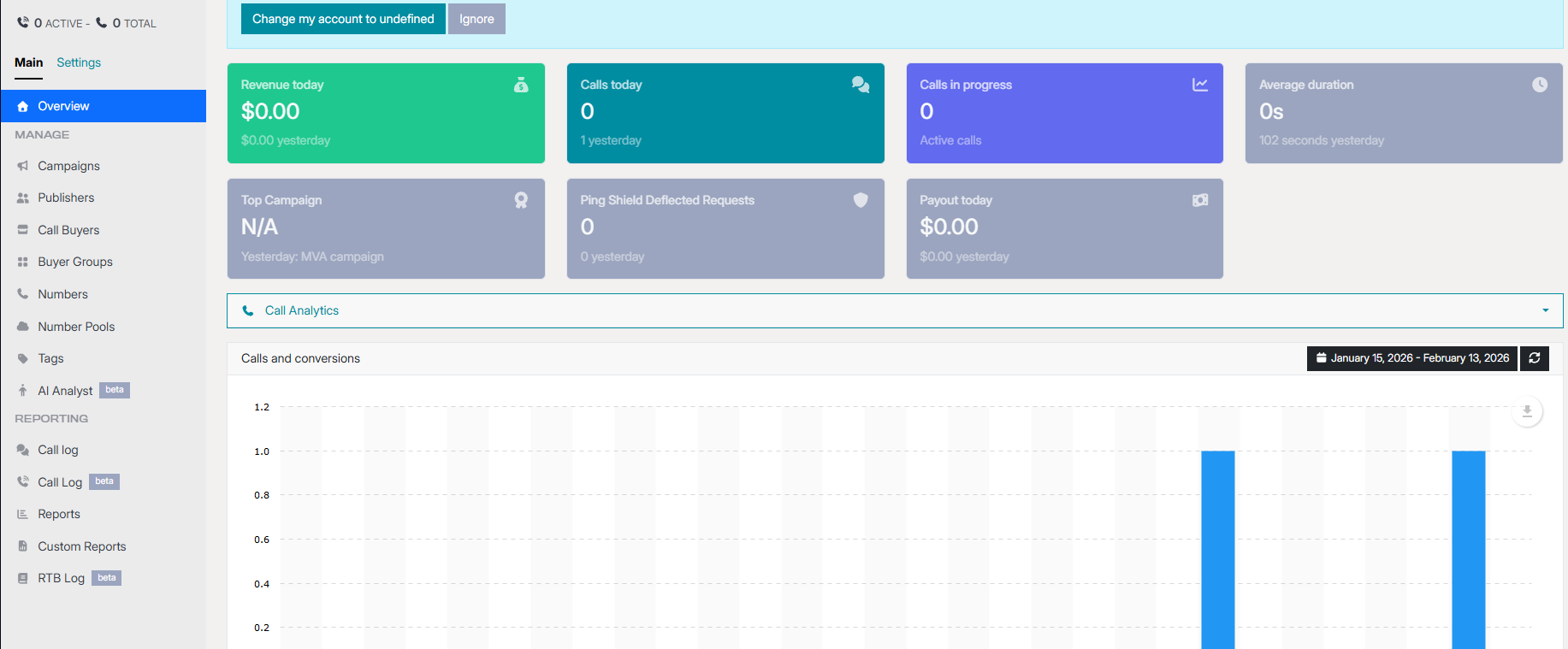Click the AI Analyst figure icon
Viewport: 1568px width, 649px height.
[23, 391]
